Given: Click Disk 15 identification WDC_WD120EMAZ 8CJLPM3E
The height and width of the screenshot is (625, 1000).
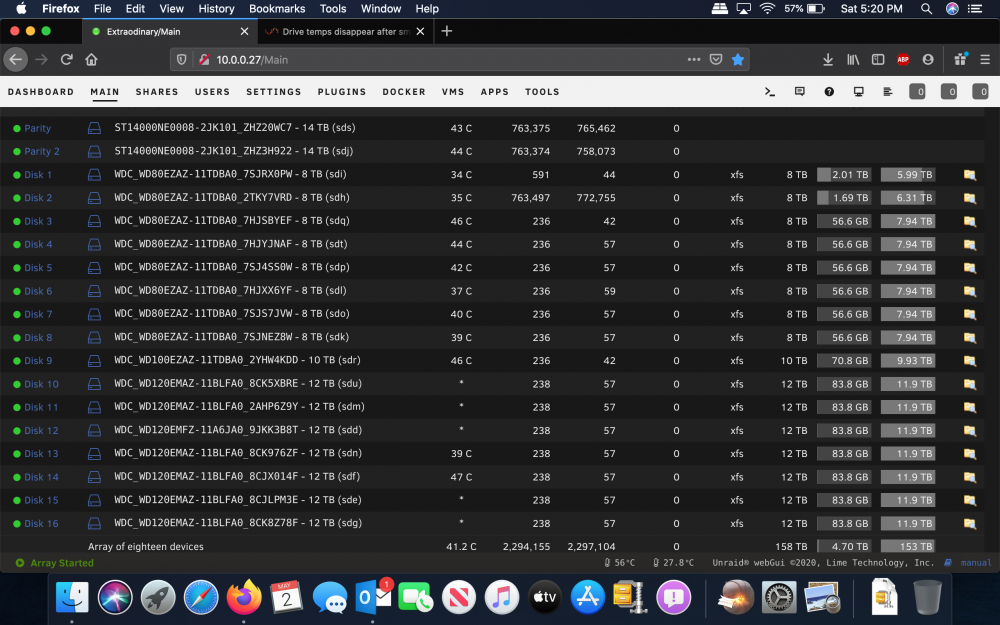Looking at the screenshot, I should 238,500.
